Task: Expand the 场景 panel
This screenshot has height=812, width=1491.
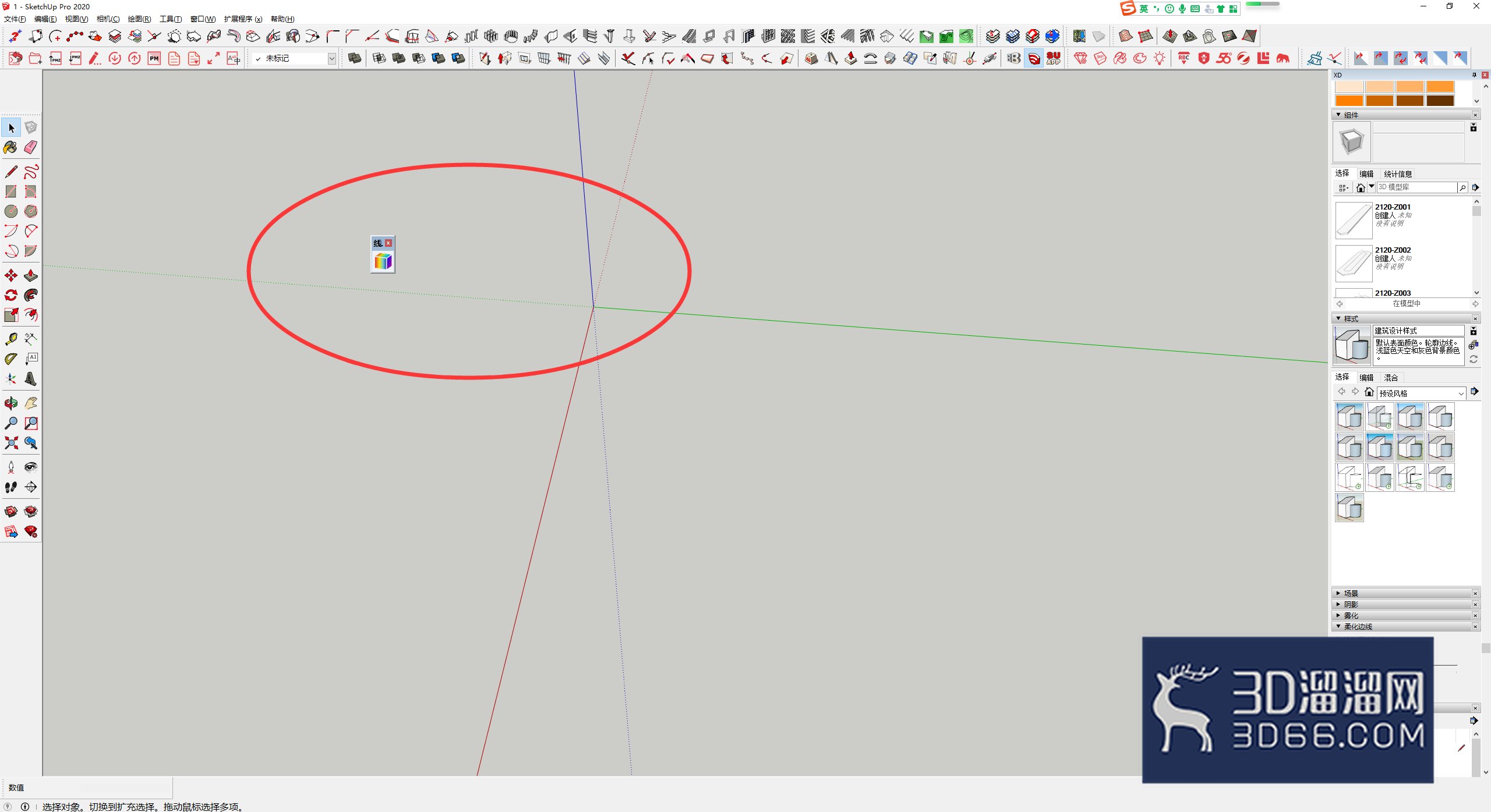Action: (1338, 593)
